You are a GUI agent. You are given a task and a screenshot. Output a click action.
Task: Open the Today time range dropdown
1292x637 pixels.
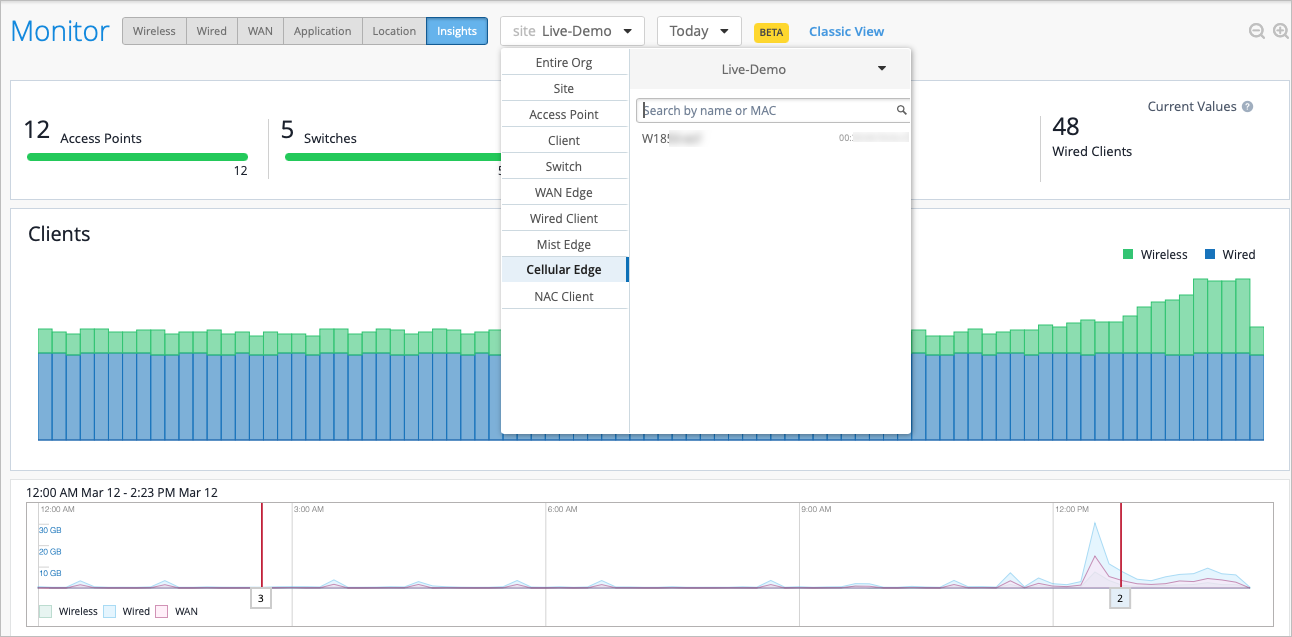[698, 31]
